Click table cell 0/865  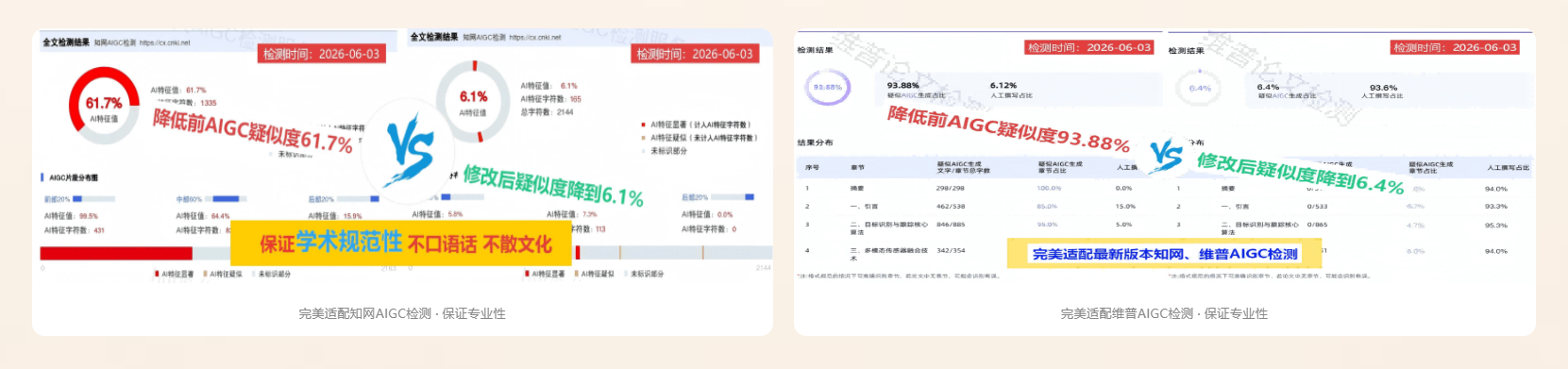point(1317,225)
